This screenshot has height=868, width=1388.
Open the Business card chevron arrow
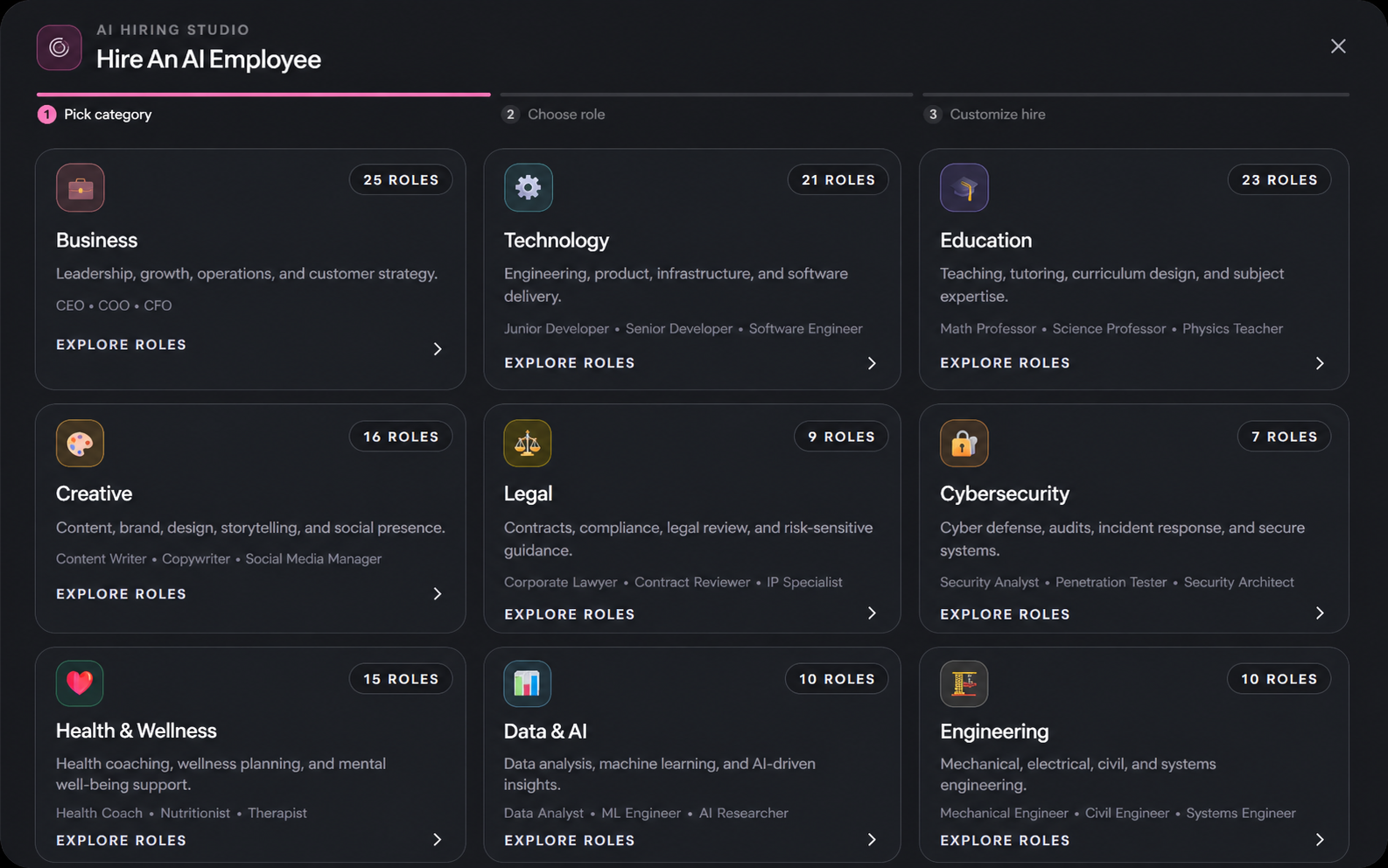(438, 349)
